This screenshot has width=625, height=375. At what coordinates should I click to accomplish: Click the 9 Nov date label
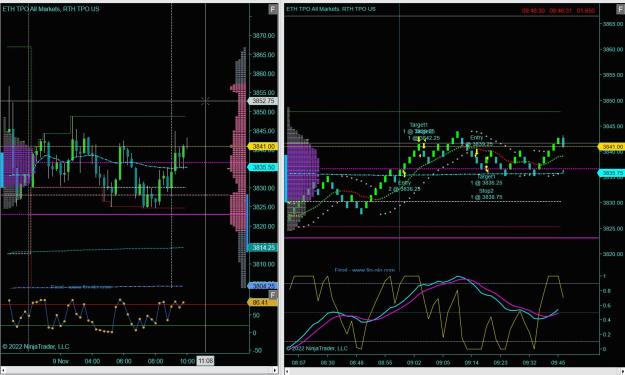click(61, 361)
